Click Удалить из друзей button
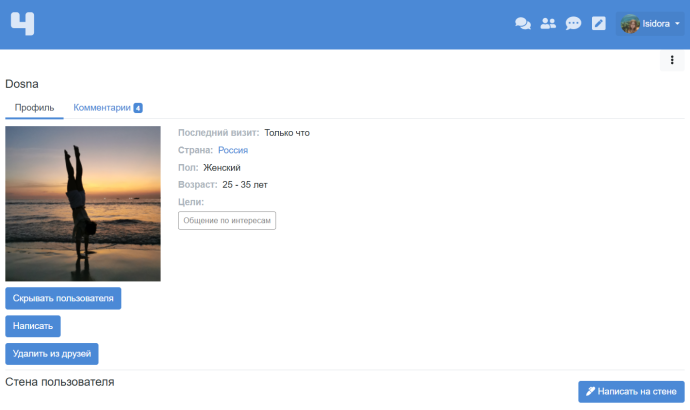The width and height of the screenshot is (690, 410). (x=52, y=353)
